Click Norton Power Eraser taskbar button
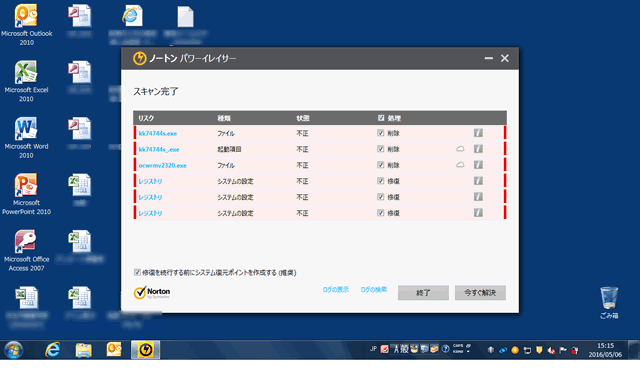Screen dimensions: 640x381 pos(145,350)
